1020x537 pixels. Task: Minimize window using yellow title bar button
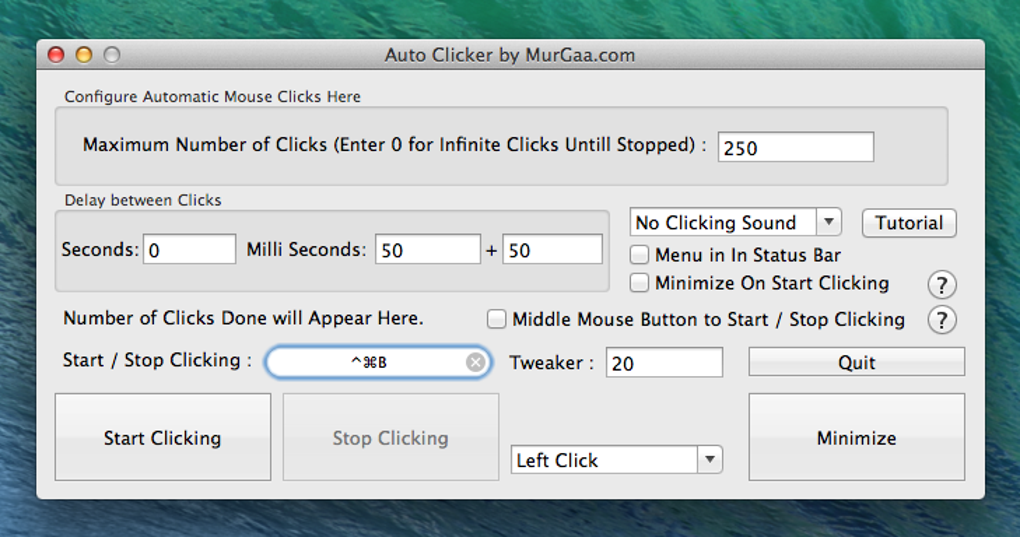(84, 55)
